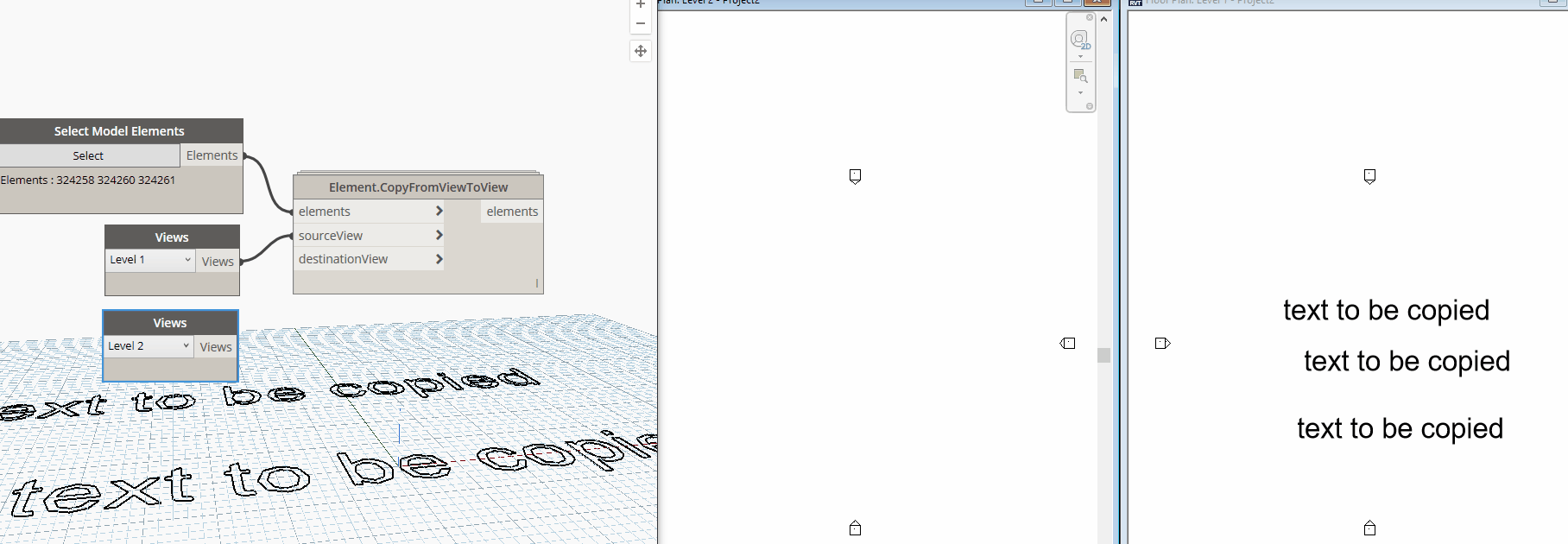
Task: Select the west elevation marker in Level 1 view
Action: coord(1162,344)
